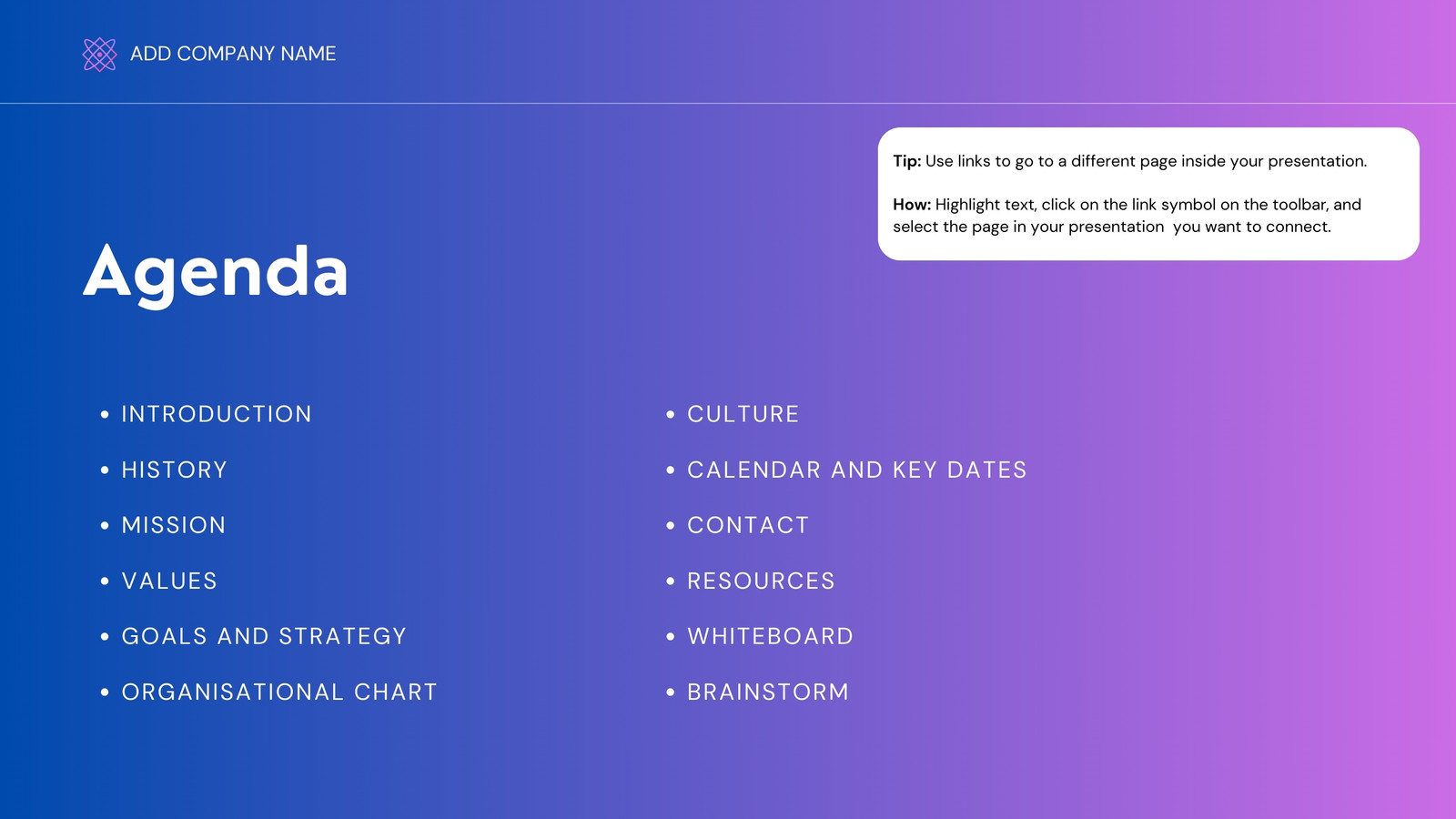
Task: Open the HISTORY agenda item
Action: [175, 470]
